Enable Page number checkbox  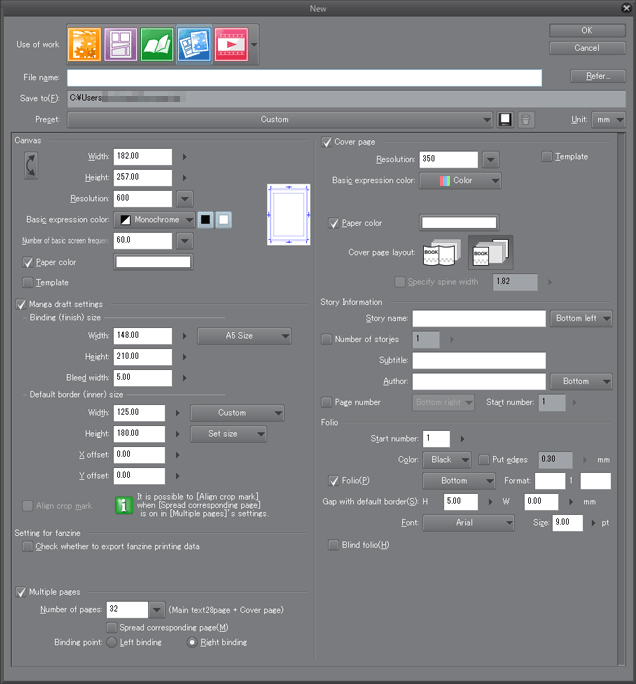[x=326, y=402]
